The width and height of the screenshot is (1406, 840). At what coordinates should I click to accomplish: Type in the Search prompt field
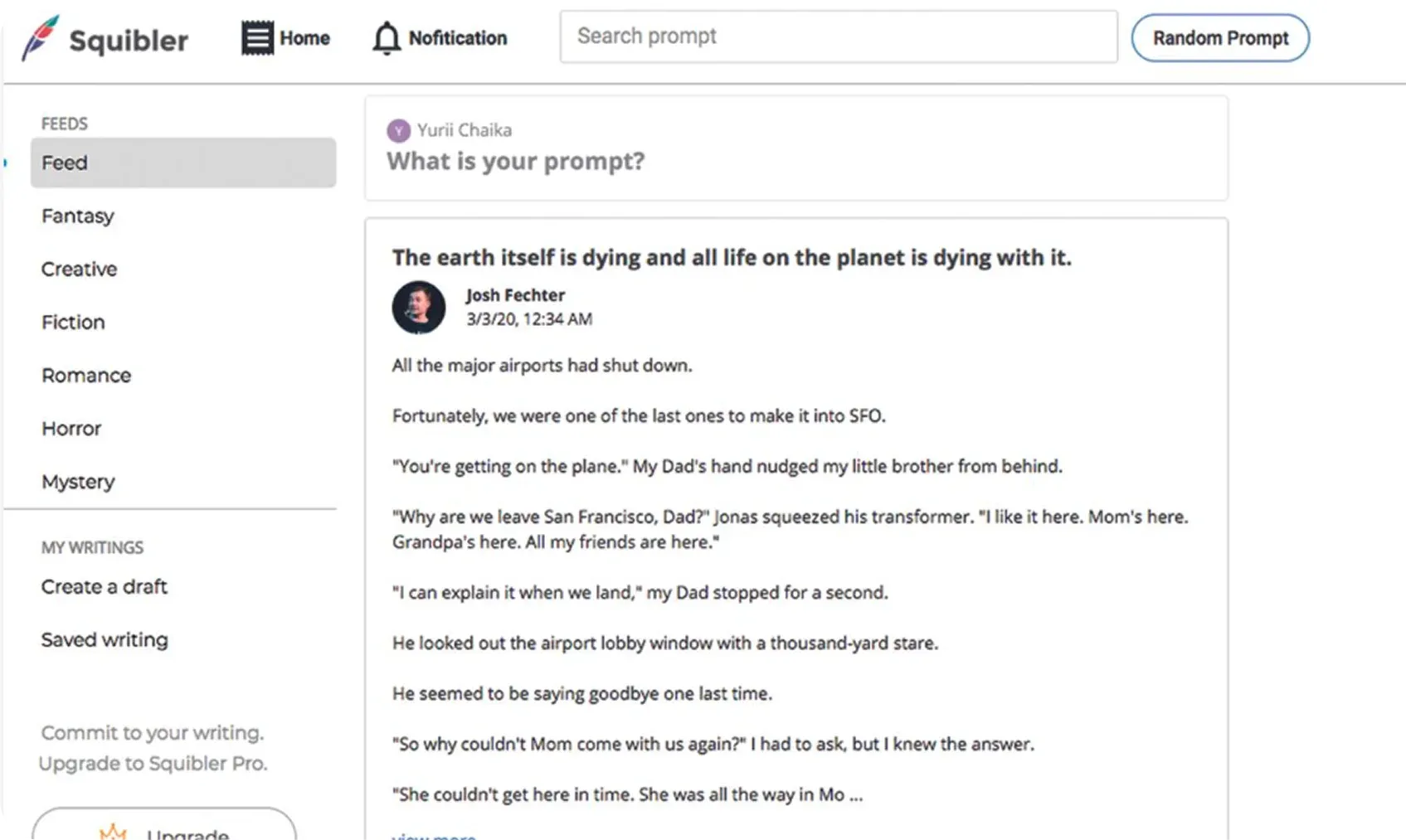coord(838,36)
